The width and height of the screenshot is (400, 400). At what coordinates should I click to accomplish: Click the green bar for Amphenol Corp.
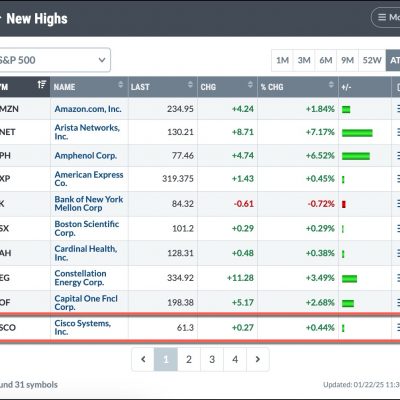click(x=356, y=156)
